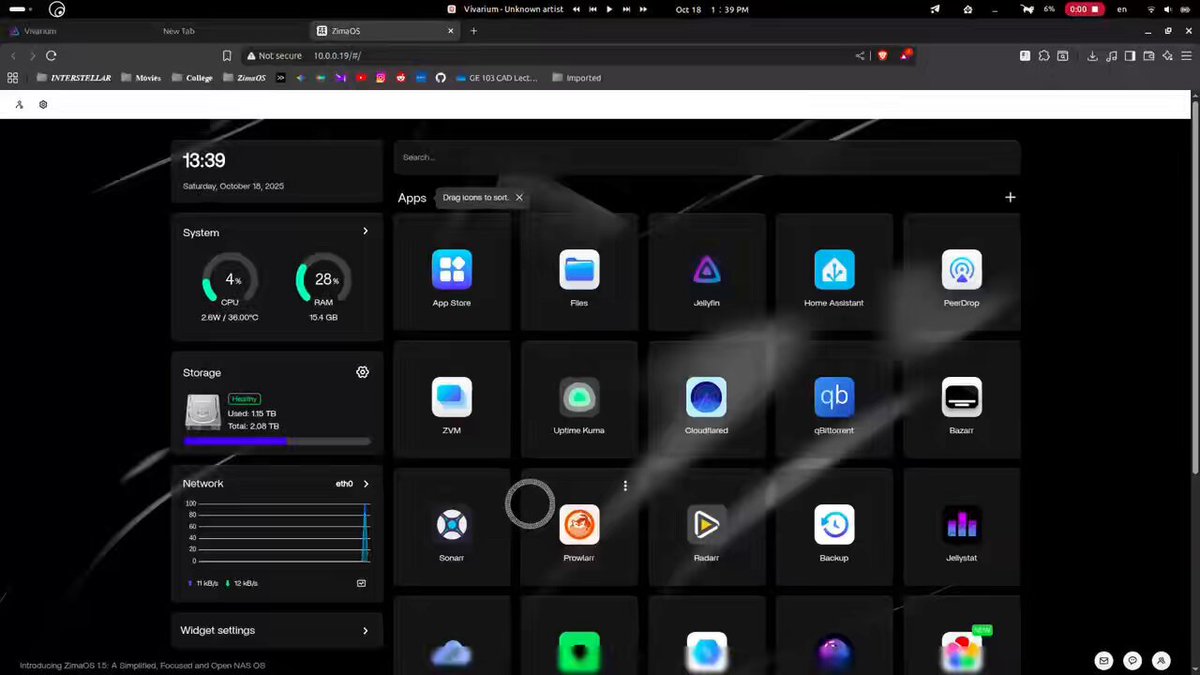Click the address bar URL 10.0.0.19
The height and width of the screenshot is (675, 1200).
336,56
